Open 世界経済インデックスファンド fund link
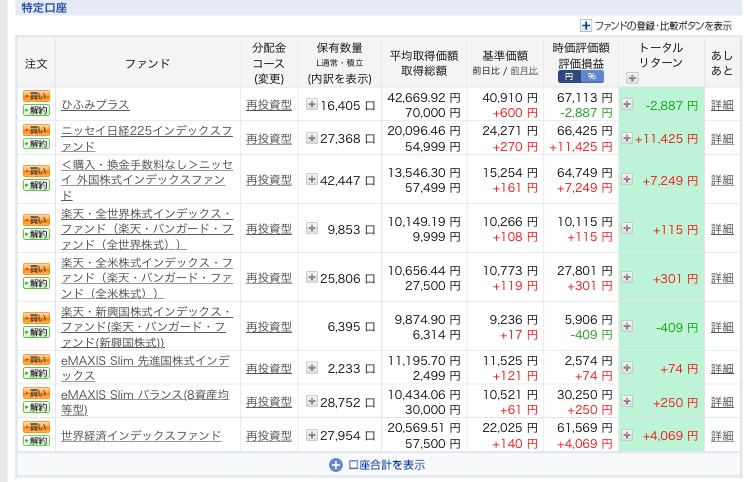This screenshot has width=750, height=482. click(141, 436)
